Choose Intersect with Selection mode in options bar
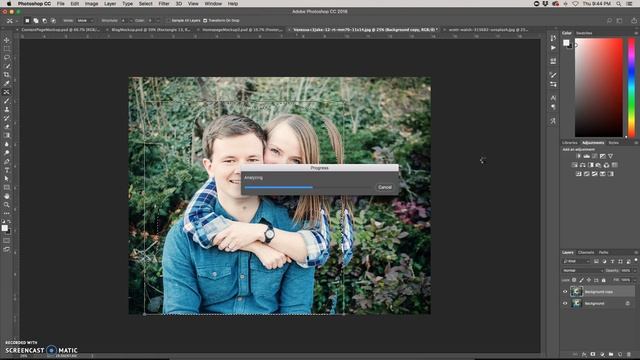Image resolution: width=640 pixels, height=360 pixels. tap(53, 20)
